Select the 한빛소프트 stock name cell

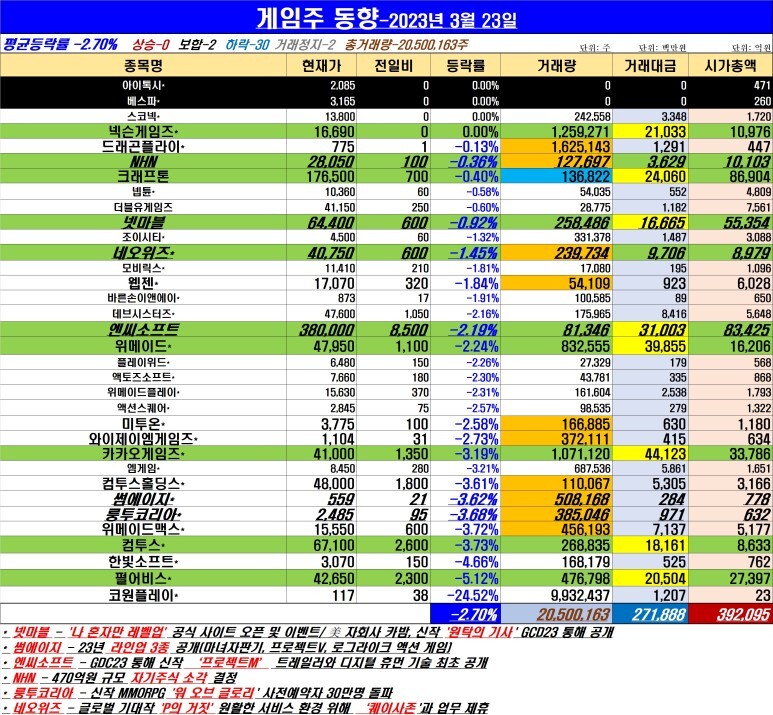[x=143, y=561]
